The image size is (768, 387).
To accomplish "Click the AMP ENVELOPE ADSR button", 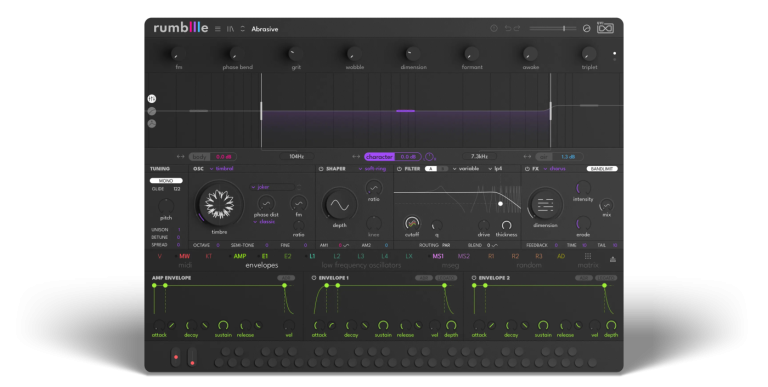I will click(286, 278).
